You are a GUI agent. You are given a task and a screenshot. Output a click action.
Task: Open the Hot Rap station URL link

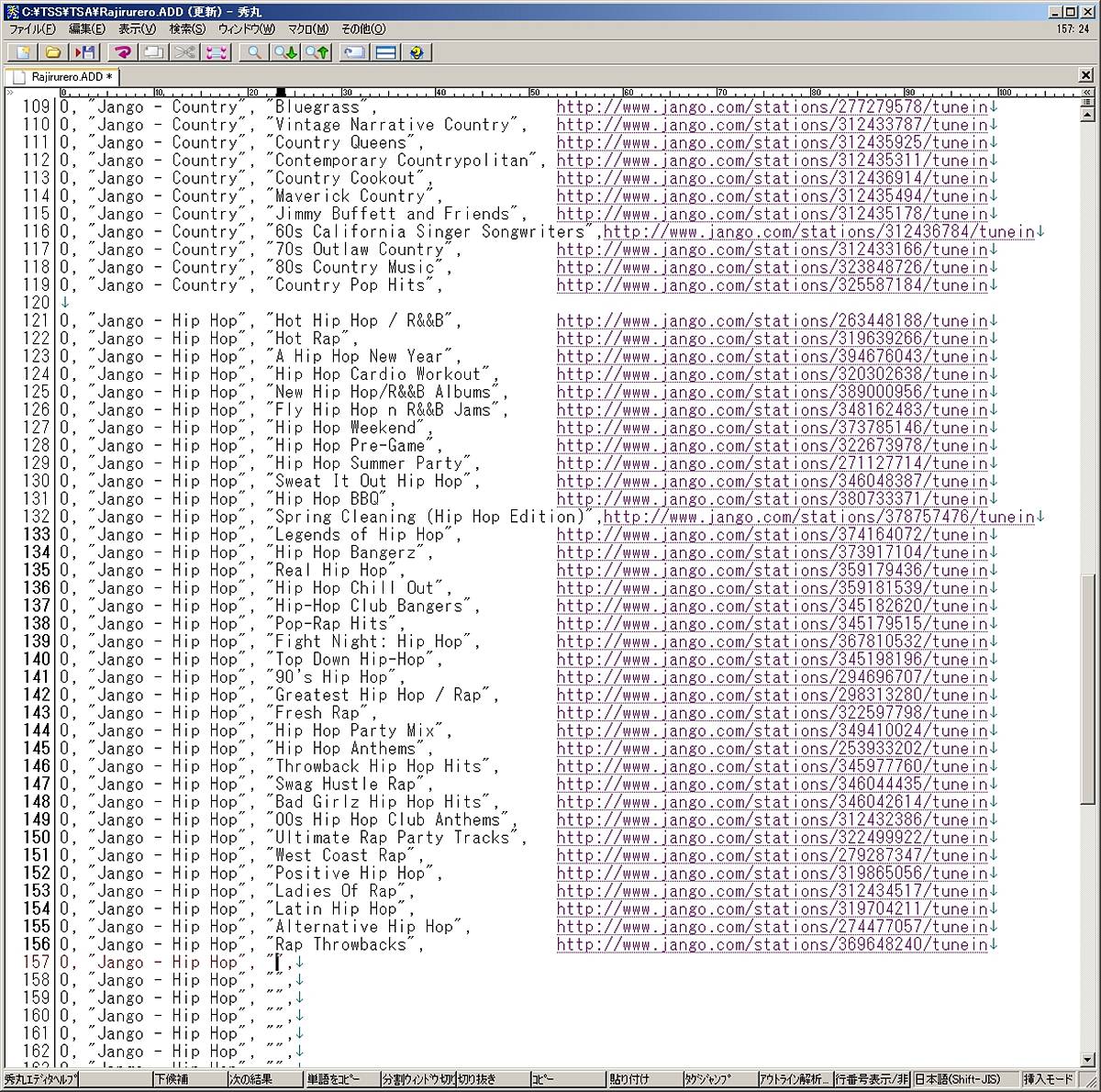pyautogui.click(x=773, y=339)
